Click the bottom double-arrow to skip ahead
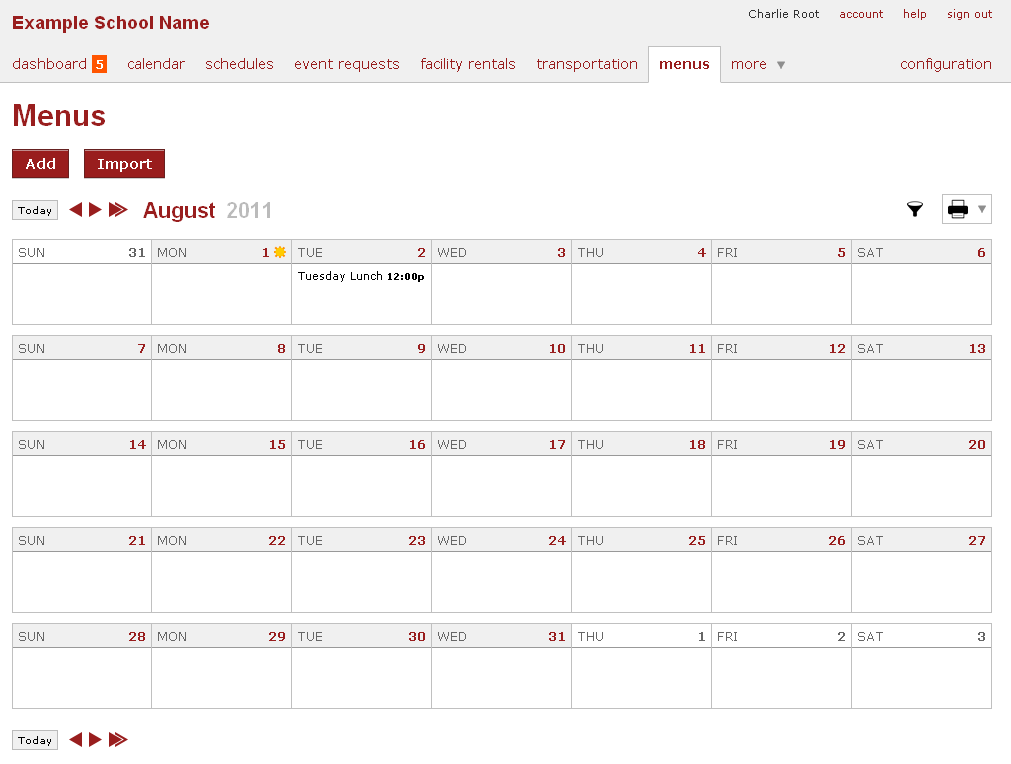 coord(117,739)
